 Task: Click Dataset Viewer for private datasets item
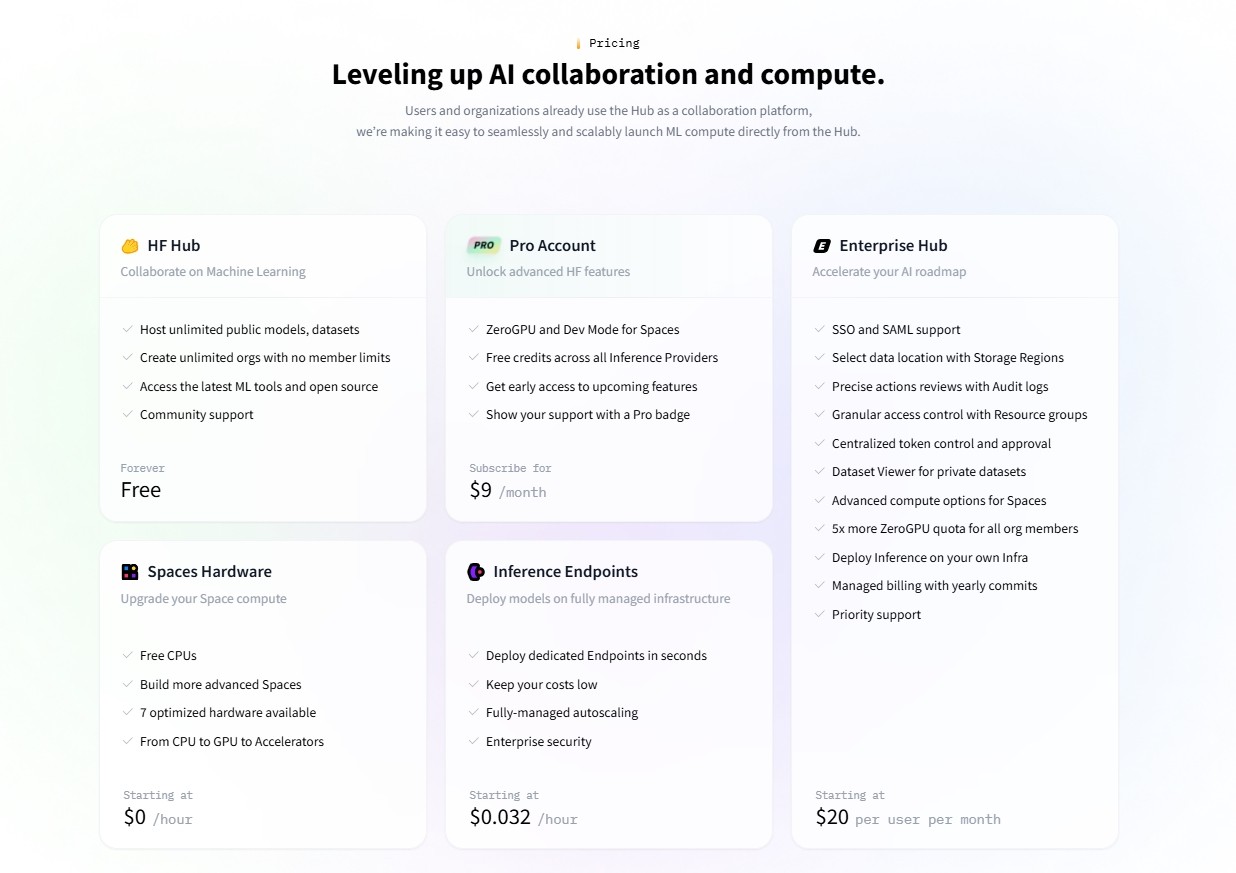(x=928, y=471)
